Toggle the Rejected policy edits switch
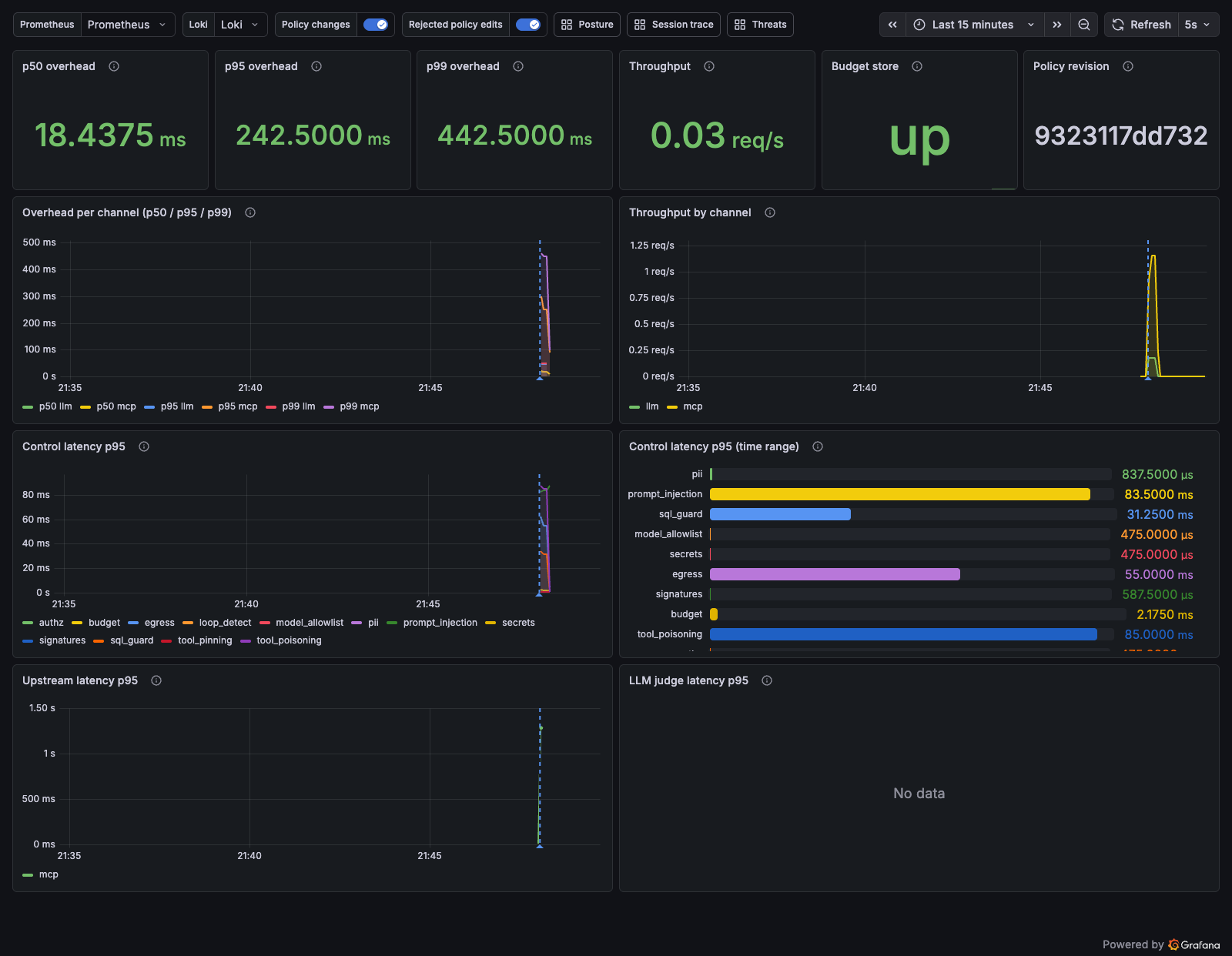The height and width of the screenshot is (956, 1232). [x=528, y=25]
